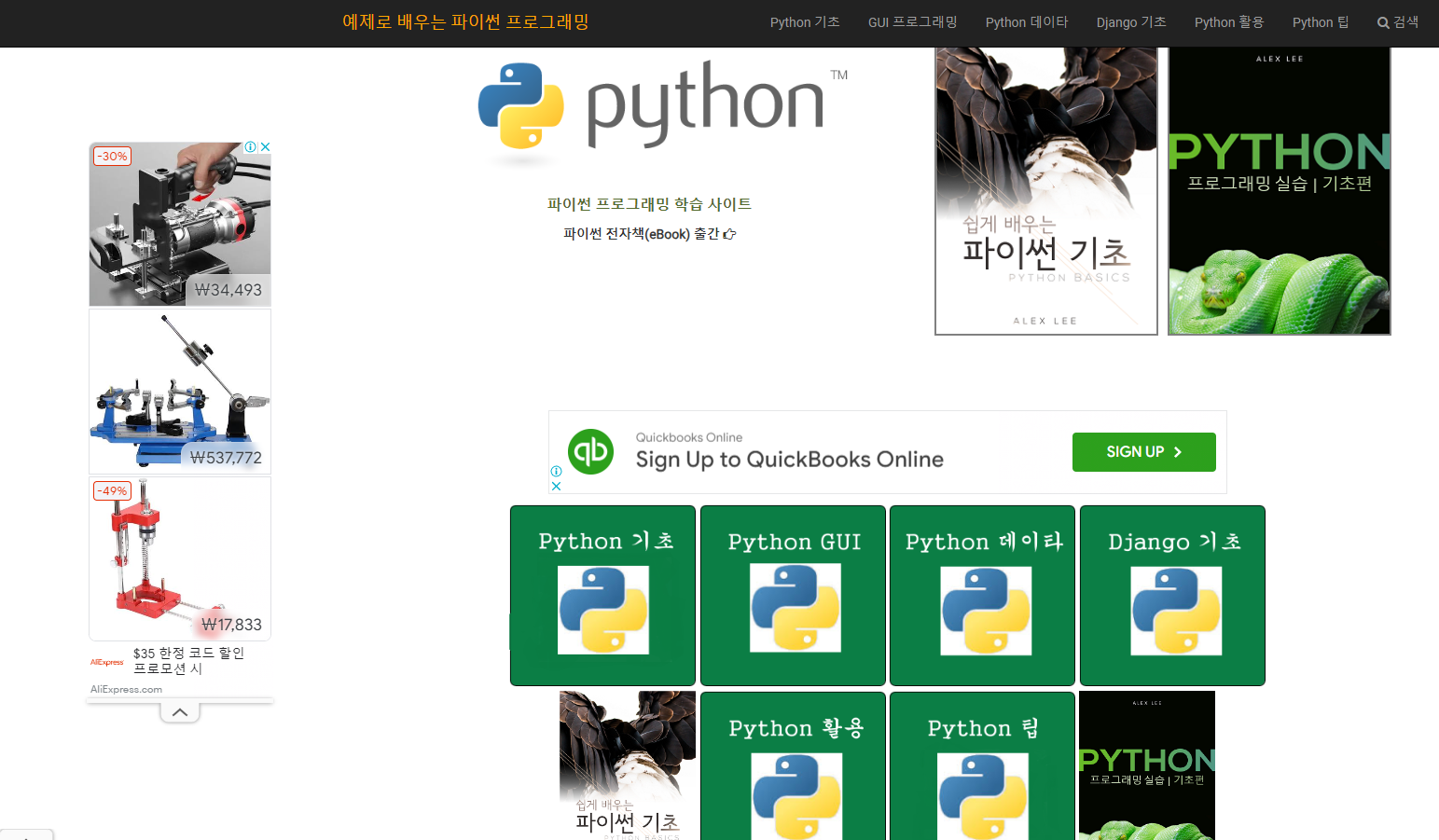Open small 파이썬 기초 book thumbnail in tile grid
Viewport: 1439px width, 840px height.
[628, 765]
